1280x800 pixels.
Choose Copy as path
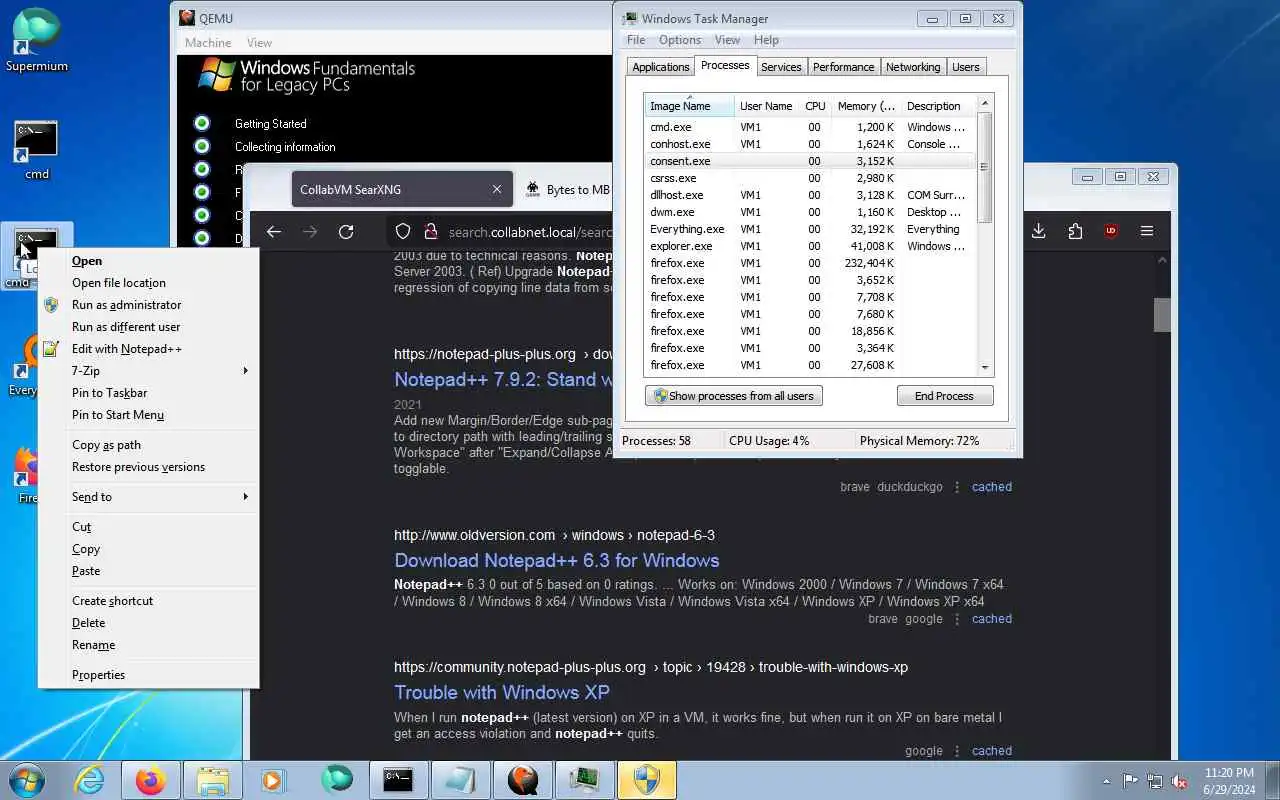[148, 445]
